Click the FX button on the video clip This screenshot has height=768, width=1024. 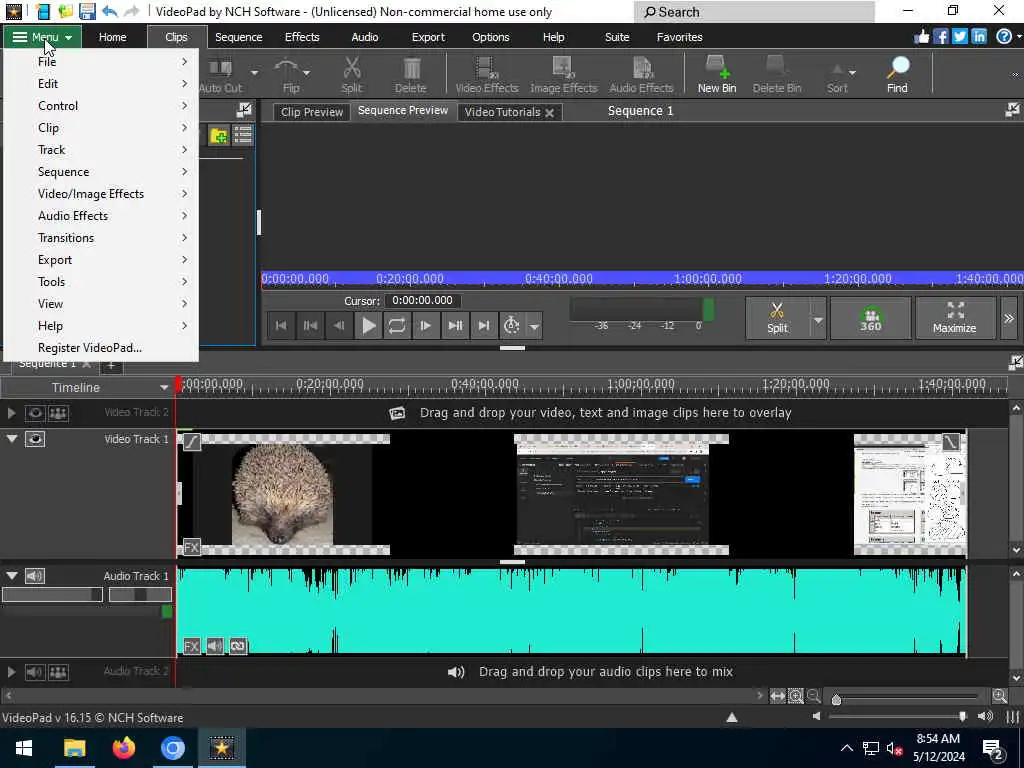click(191, 547)
